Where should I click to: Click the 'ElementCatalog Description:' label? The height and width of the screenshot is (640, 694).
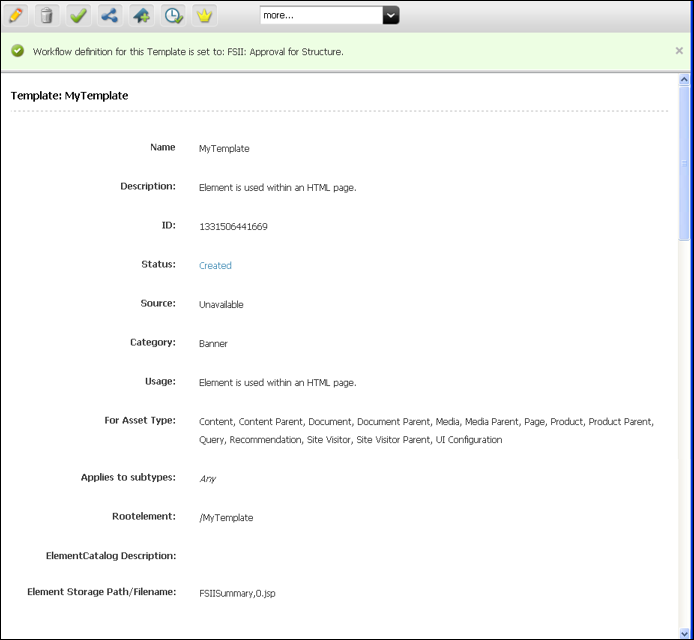tap(111, 556)
